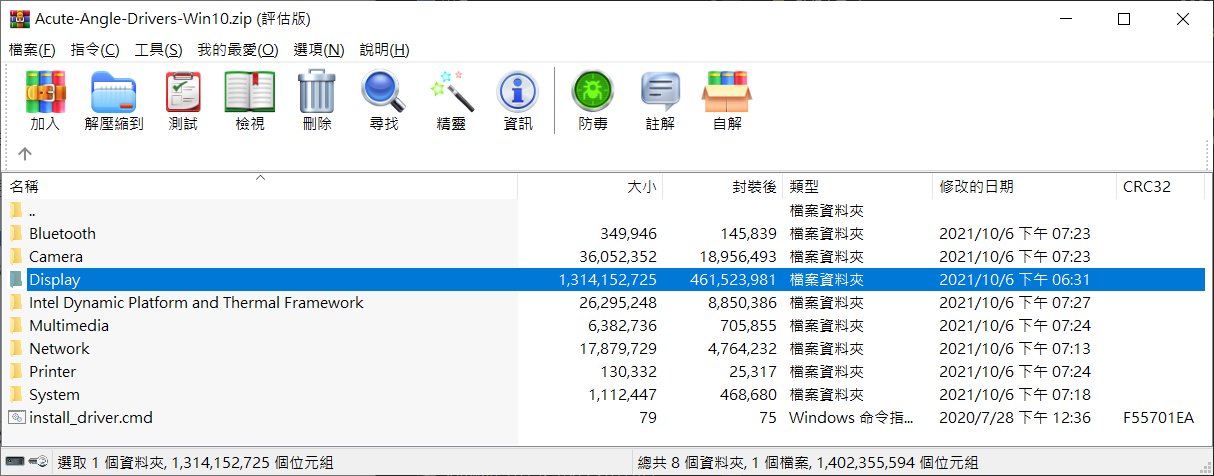Screen dimensions: 1214x476
Task: Open the 檢視 (View) book icon
Action: coord(249,100)
